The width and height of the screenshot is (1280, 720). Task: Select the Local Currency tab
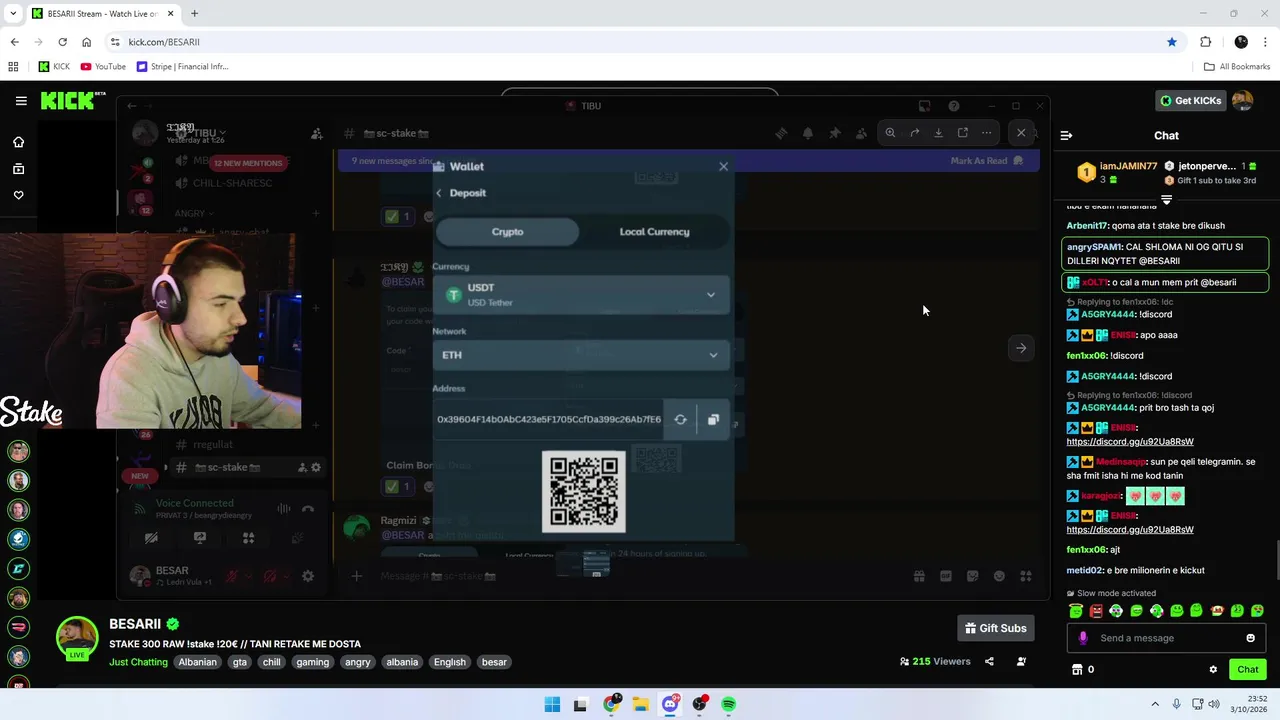[x=654, y=232]
